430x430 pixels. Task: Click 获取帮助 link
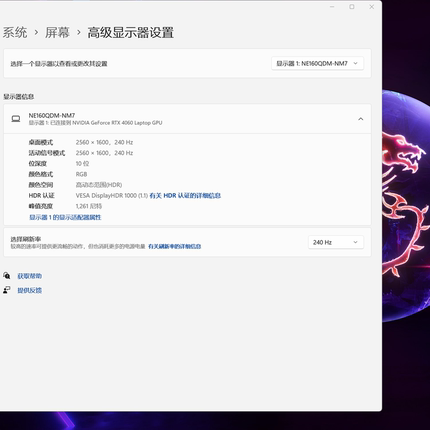(30, 276)
